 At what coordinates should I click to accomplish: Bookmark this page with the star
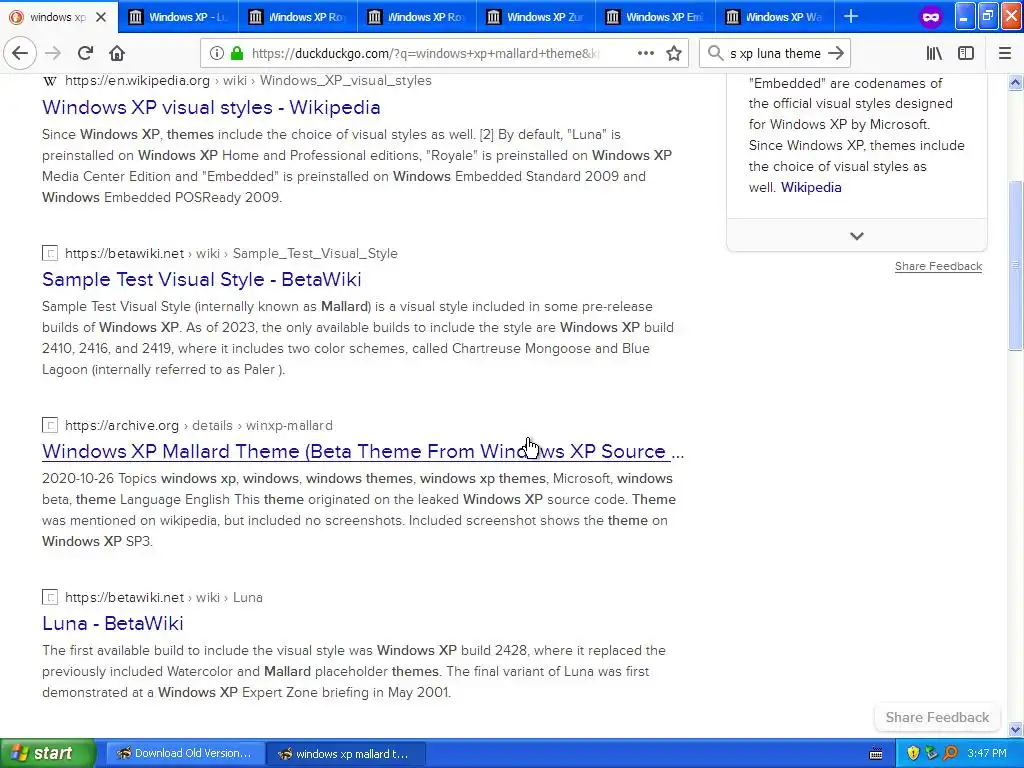coord(674,54)
